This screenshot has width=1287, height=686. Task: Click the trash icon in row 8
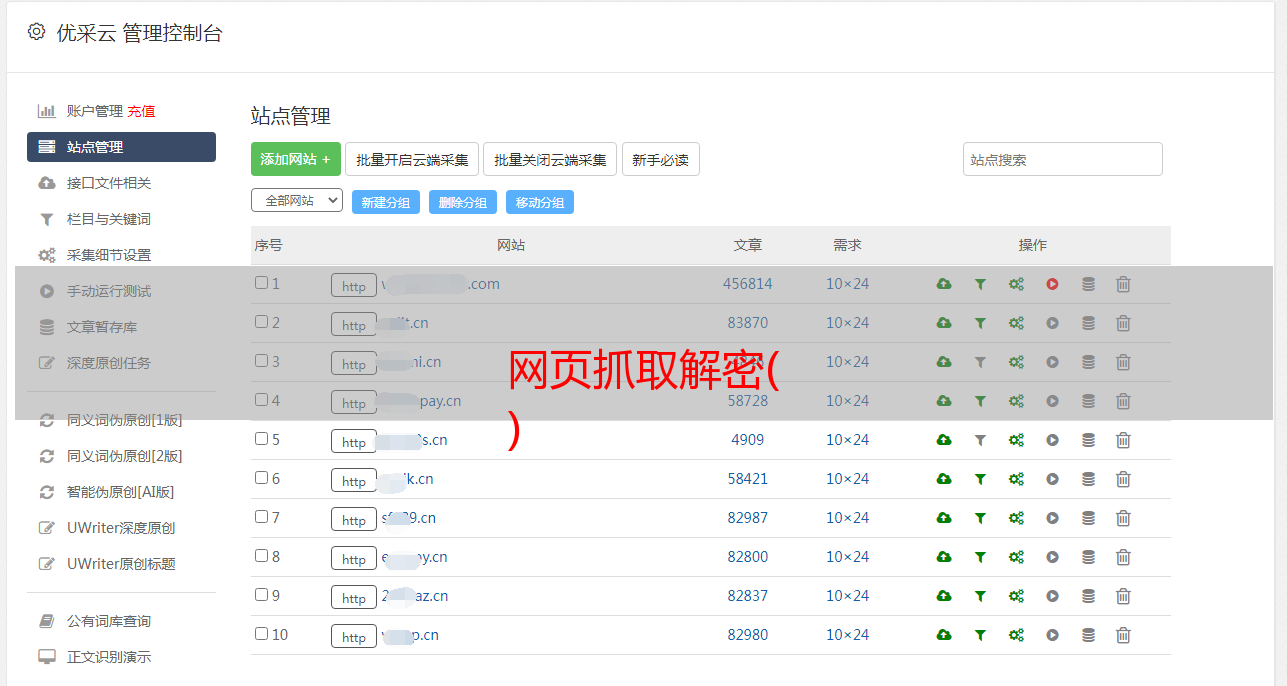[1123, 557]
